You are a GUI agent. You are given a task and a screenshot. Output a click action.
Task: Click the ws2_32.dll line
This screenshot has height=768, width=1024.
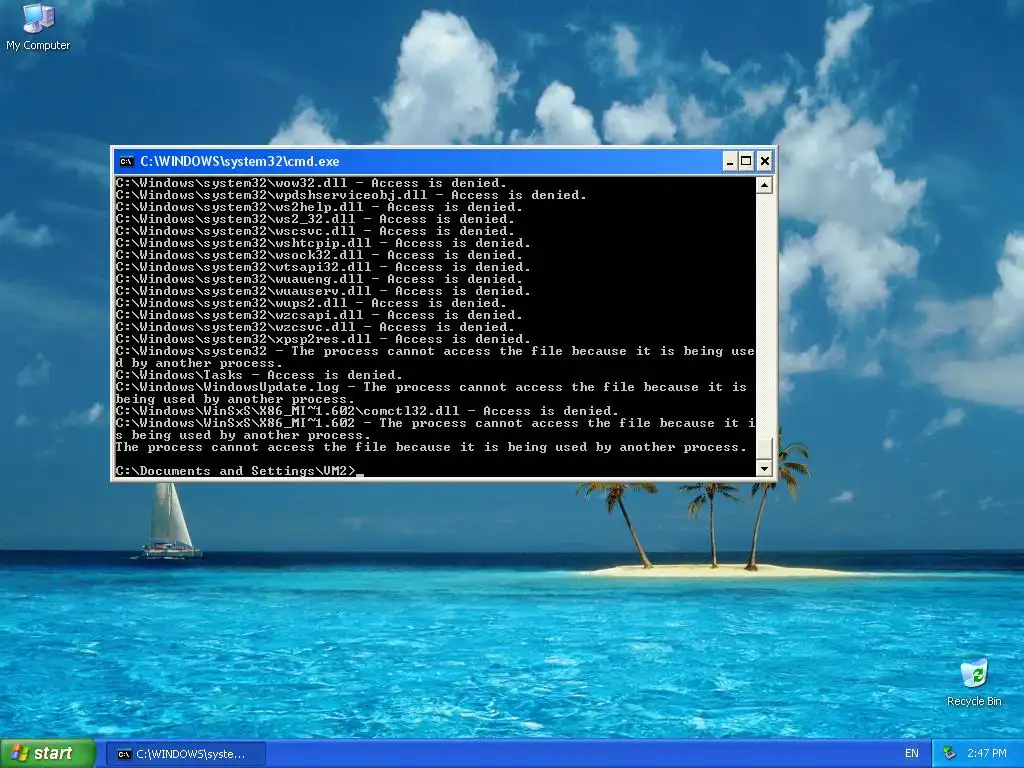coord(315,219)
